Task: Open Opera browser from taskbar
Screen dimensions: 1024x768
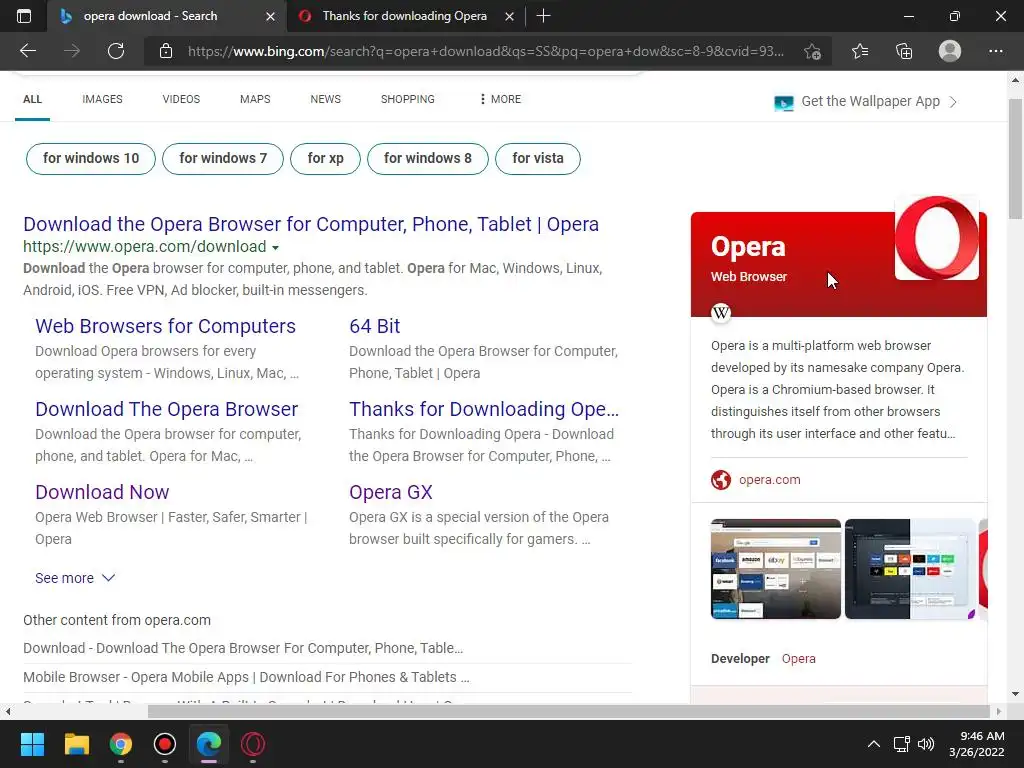Action: (x=253, y=744)
